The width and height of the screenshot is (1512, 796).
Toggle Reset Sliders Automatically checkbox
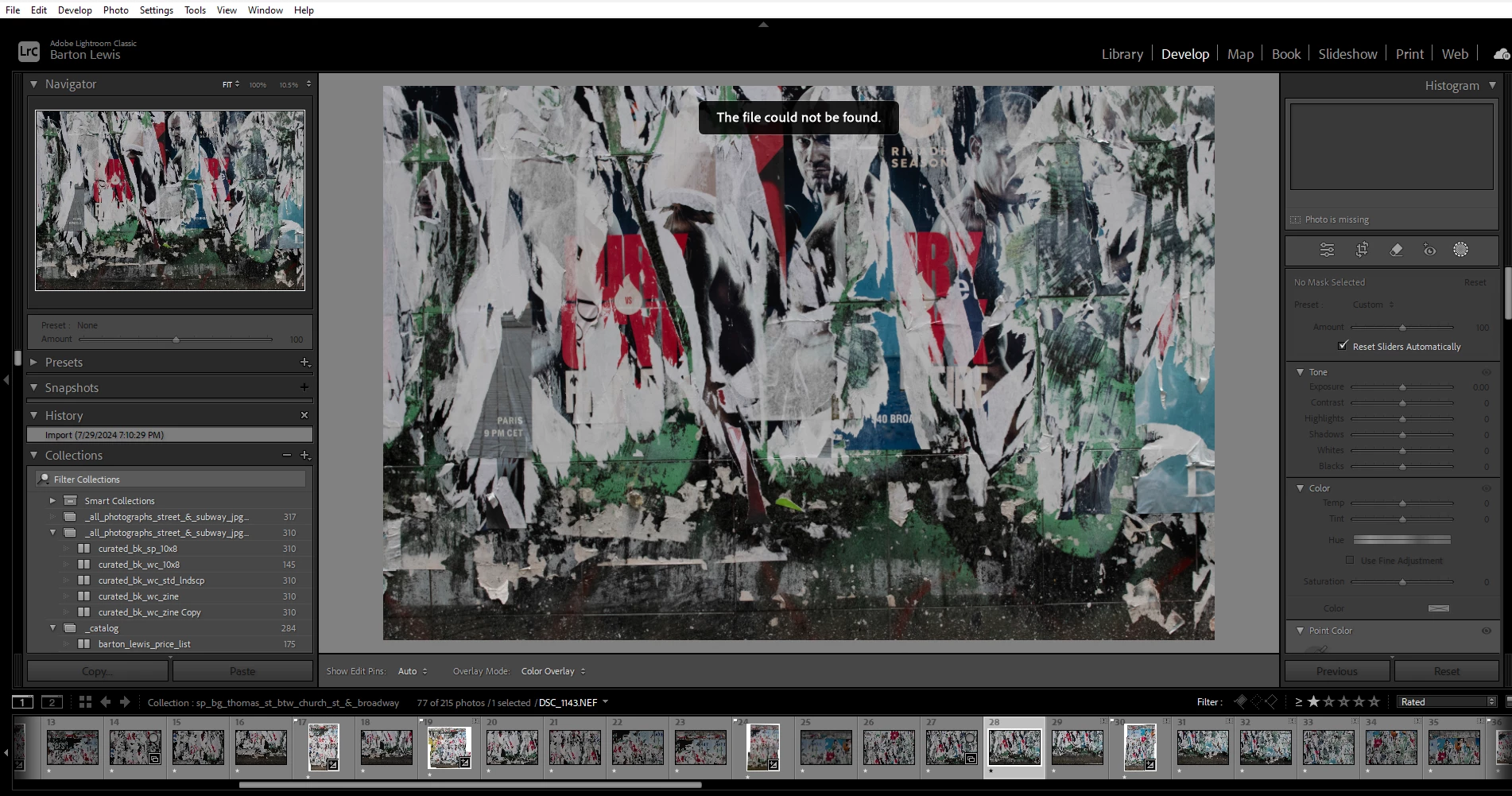(x=1343, y=346)
